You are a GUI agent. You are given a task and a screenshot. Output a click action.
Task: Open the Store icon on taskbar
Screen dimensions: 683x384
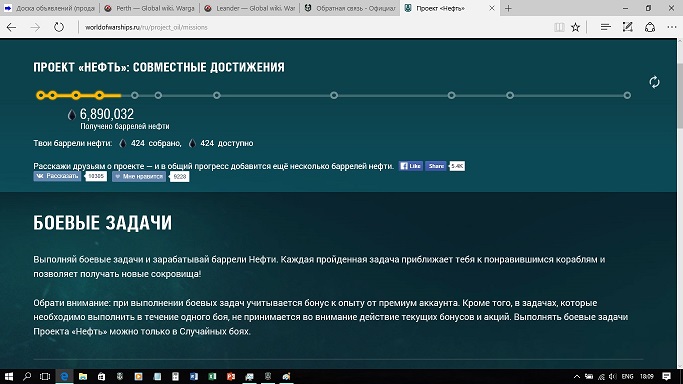101,377
